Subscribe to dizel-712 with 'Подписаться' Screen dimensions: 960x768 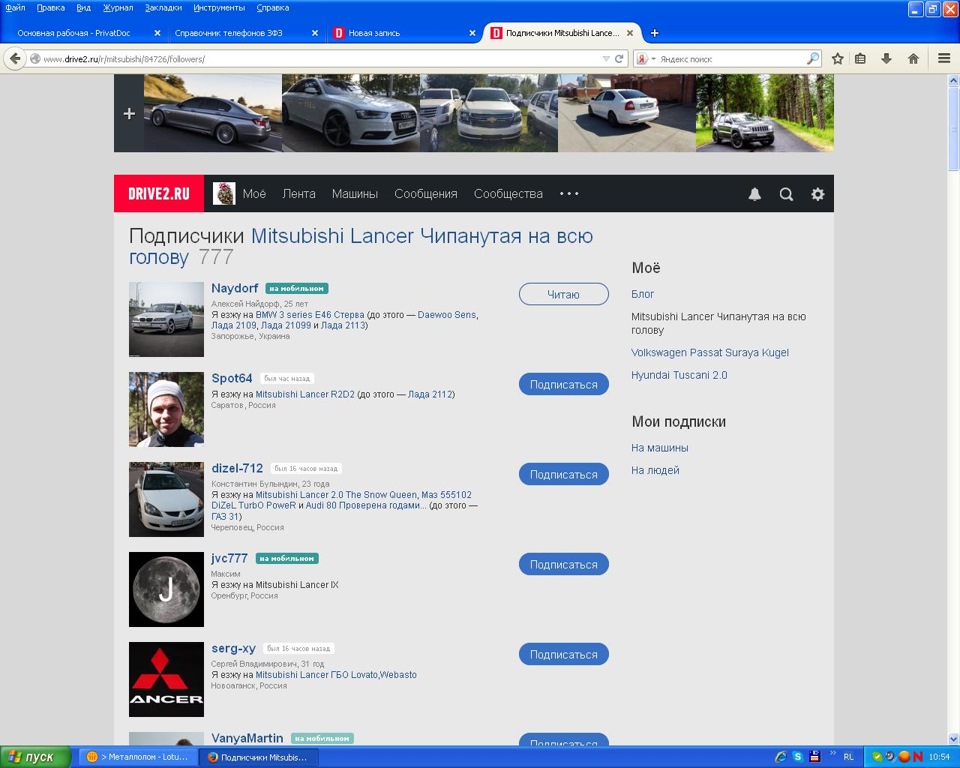pyautogui.click(x=563, y=474)
